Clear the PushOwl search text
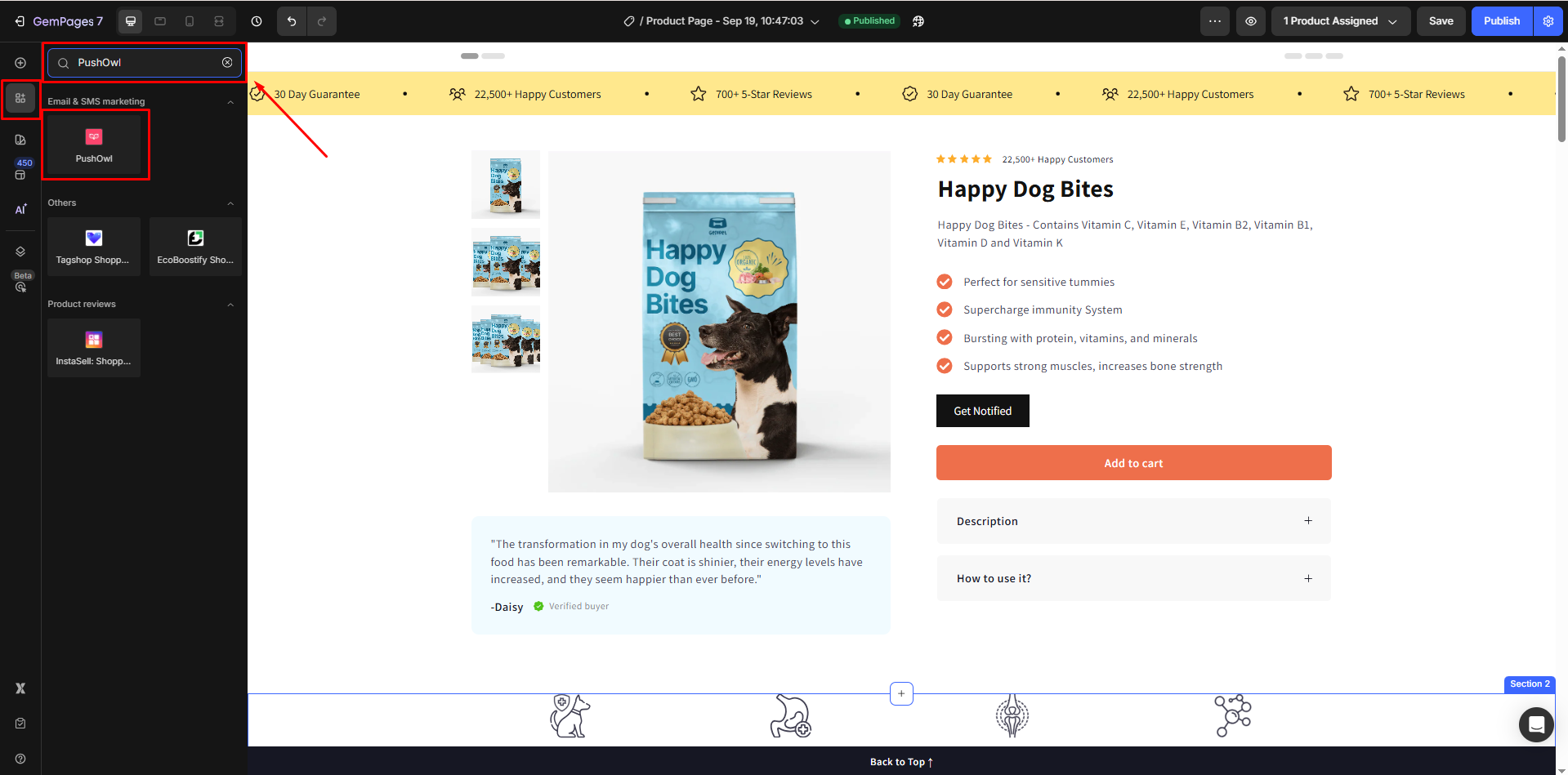Viewport: 1568px width, 775px height. pyautogui.click(x=227, y=63)
